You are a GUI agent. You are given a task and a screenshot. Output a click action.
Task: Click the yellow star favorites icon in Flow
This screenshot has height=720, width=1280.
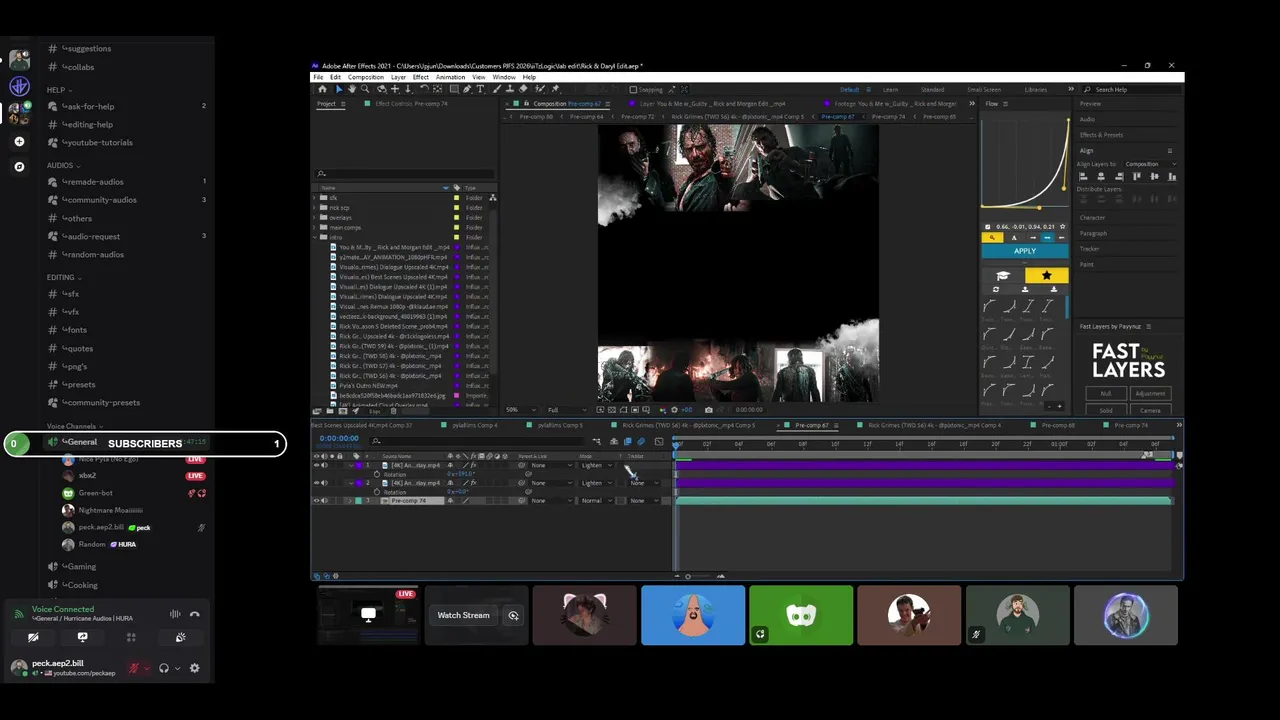[x=1046, y=275]
